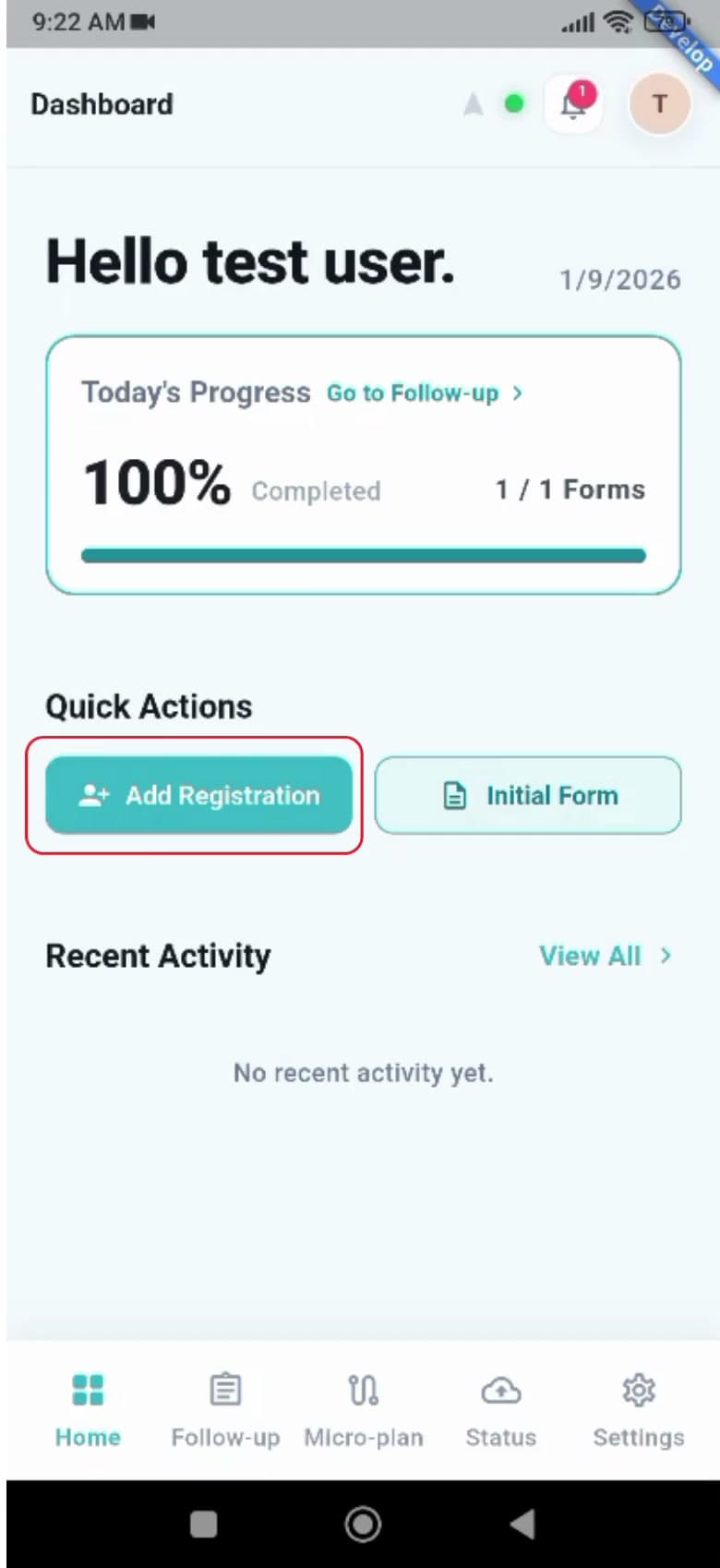Tap the Follow-up clipboard icon
Image resolution: width=720 pixels, height=1568 pixels.
click(225, 1389)
